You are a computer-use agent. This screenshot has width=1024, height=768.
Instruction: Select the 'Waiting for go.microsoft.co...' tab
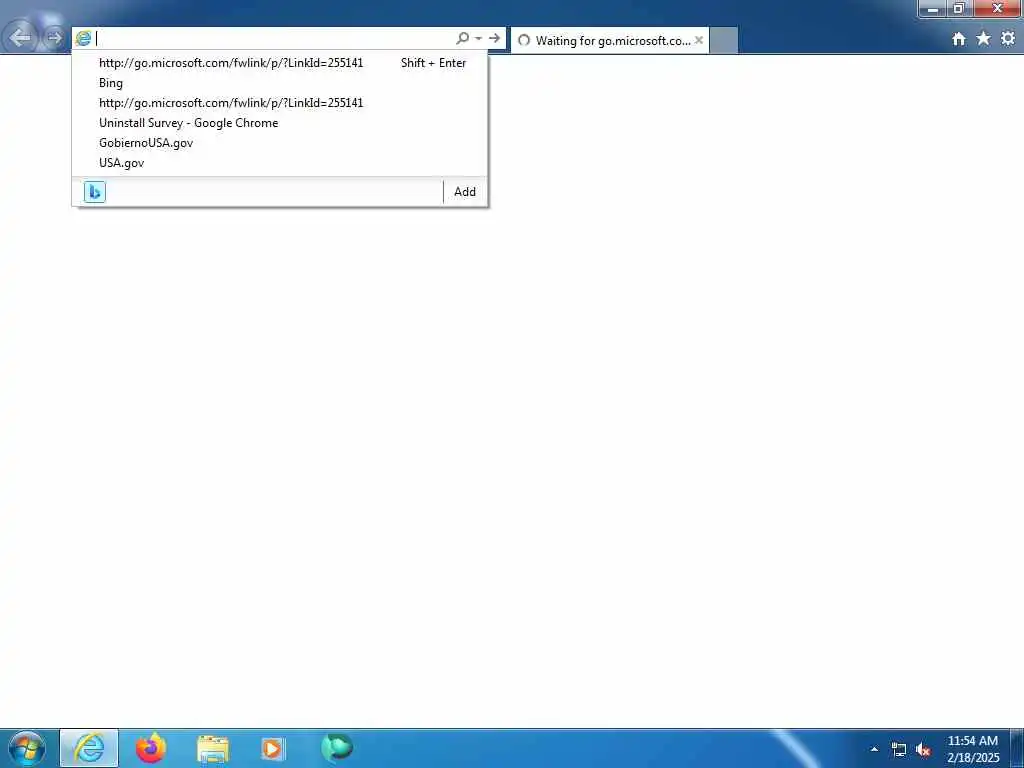click(609, 40)
